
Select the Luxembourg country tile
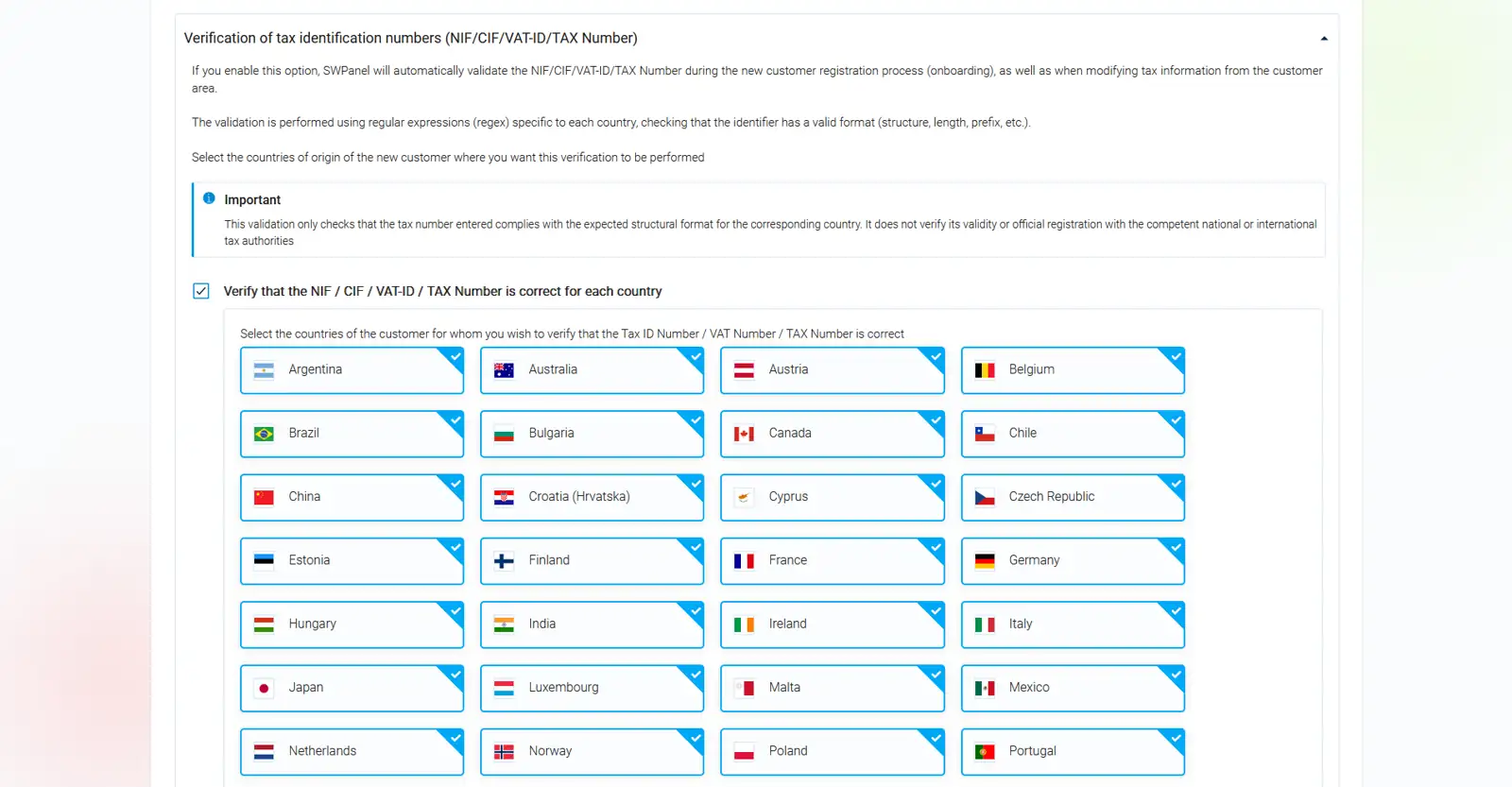(x=592, y=688)
